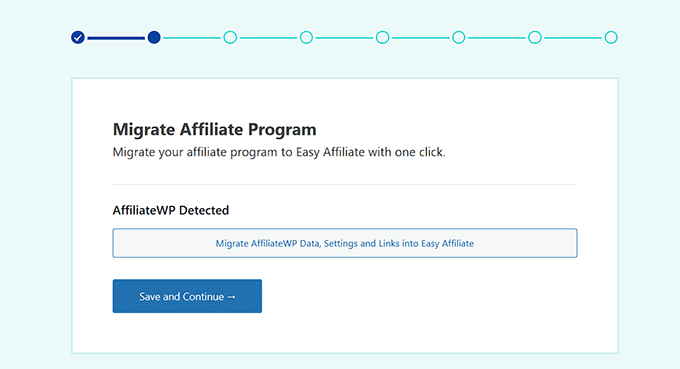Click the Migrate Affiliate Program heading
The width and height of the screenshot is (680, 369).
click(215, 130)
